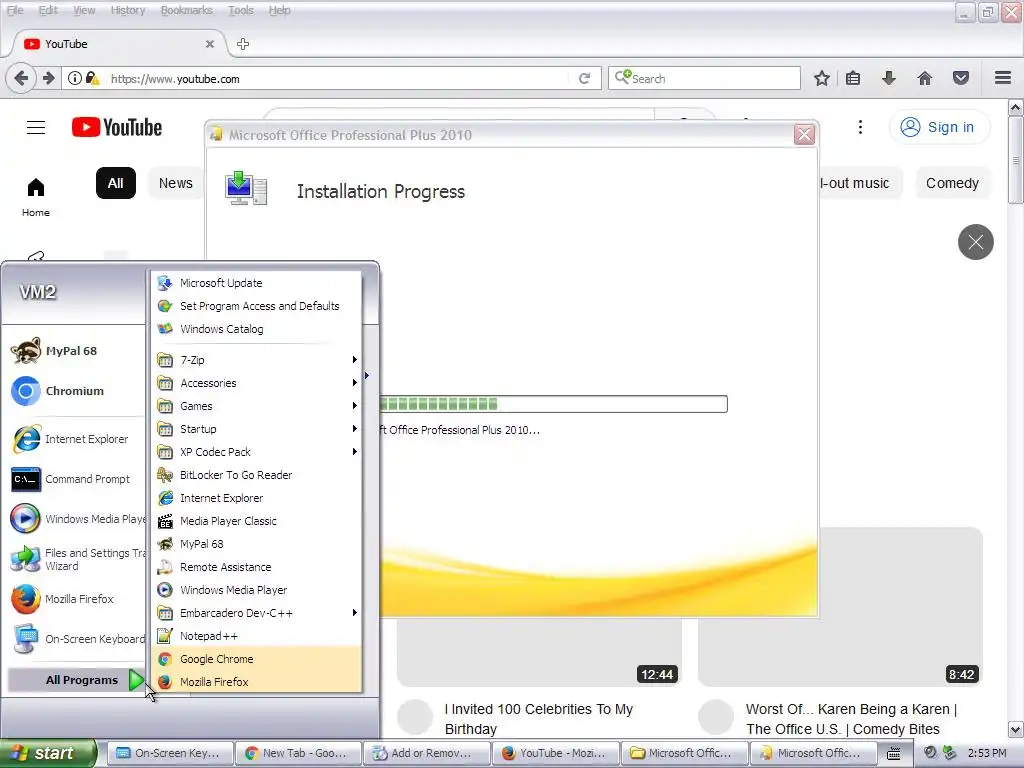Viewport: 1024px width, 768px height.
Task: Click All Programs in Start menu
Action: click(76, 680)
